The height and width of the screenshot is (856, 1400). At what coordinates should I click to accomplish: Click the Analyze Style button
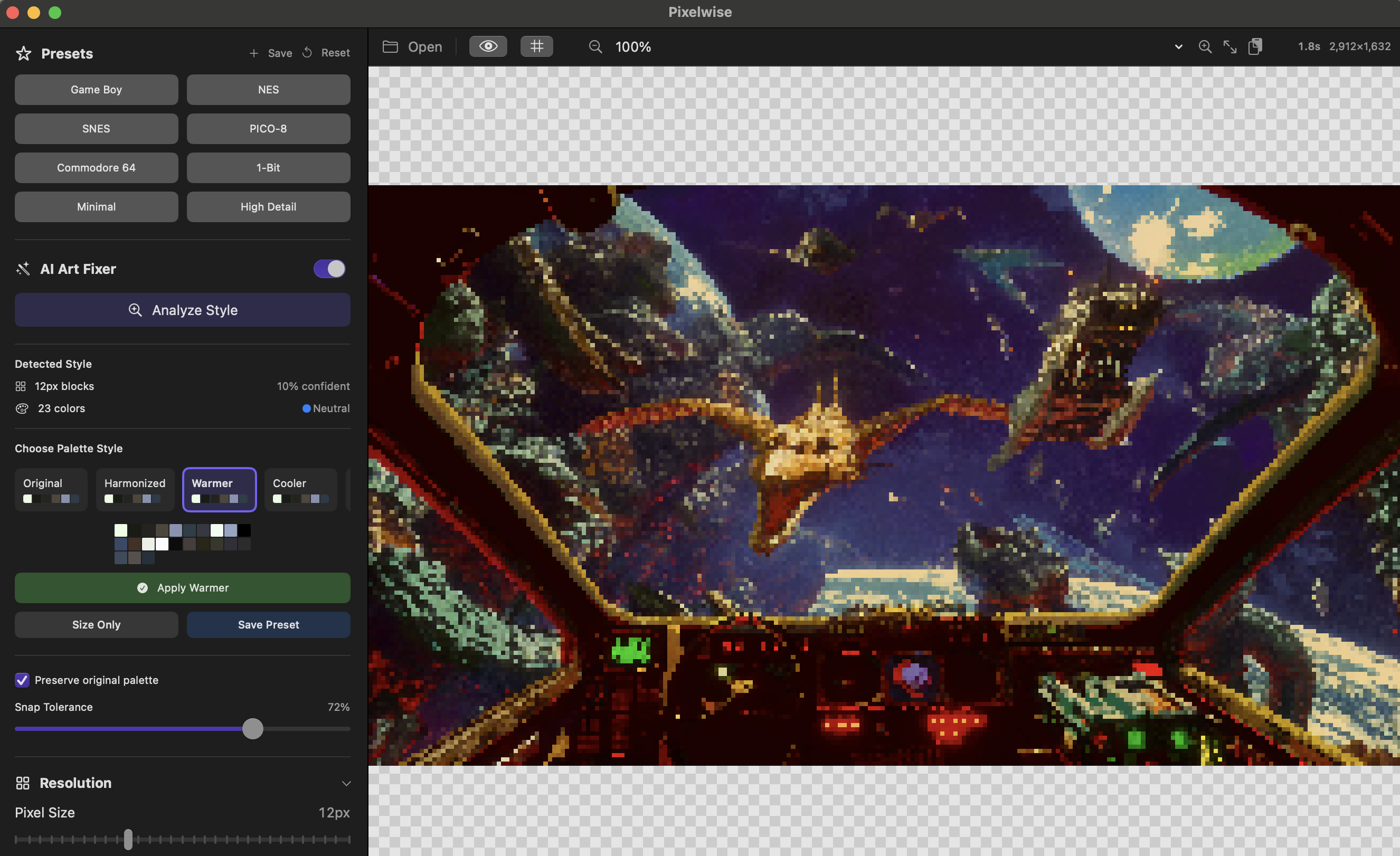(182, 310)
